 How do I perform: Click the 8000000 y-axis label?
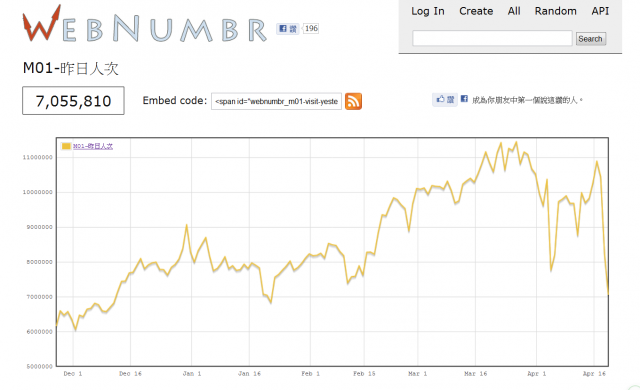[x=39, y=262]
